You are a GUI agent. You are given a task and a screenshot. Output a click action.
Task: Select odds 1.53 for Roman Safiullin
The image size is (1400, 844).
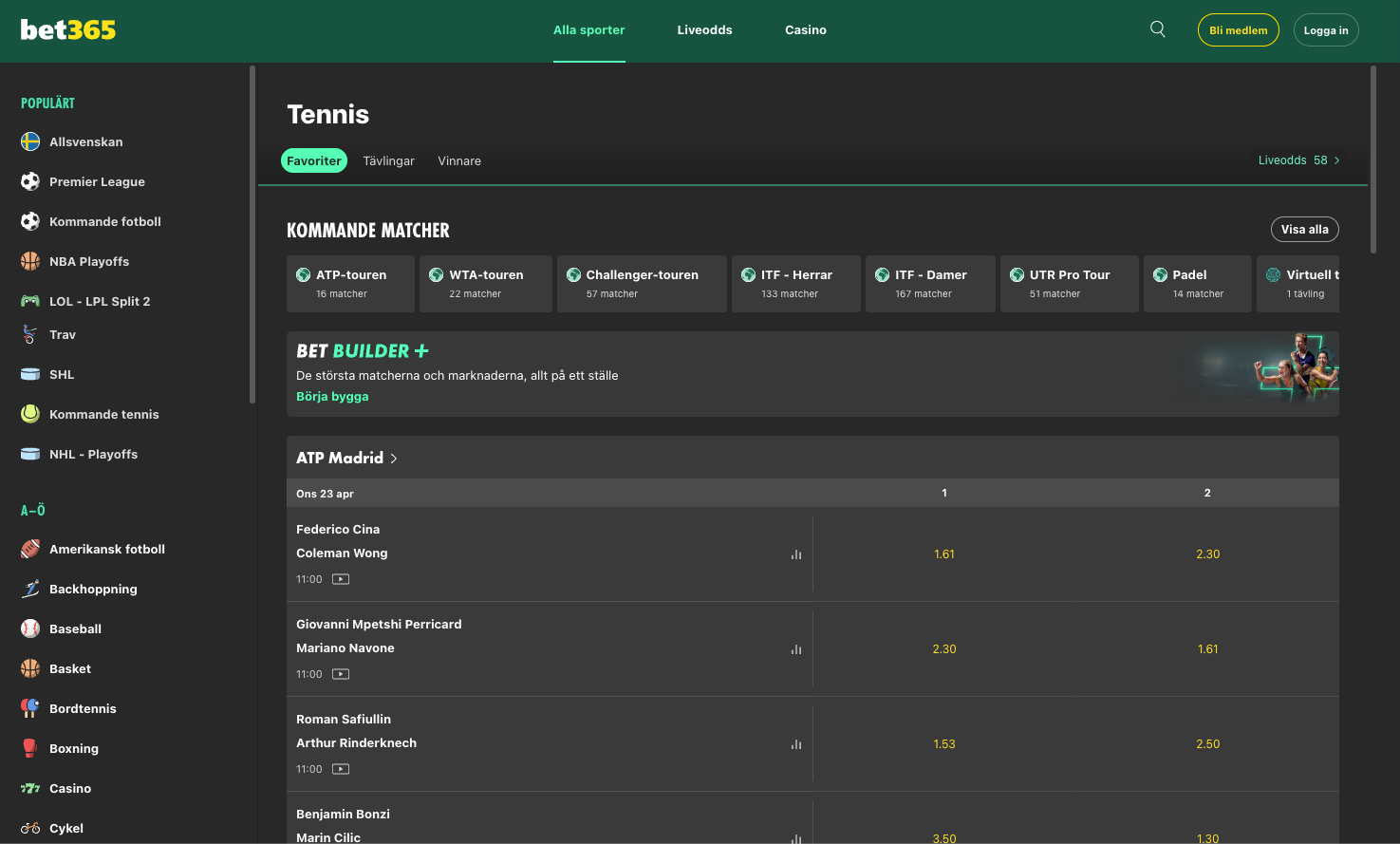tap(944, 744)
